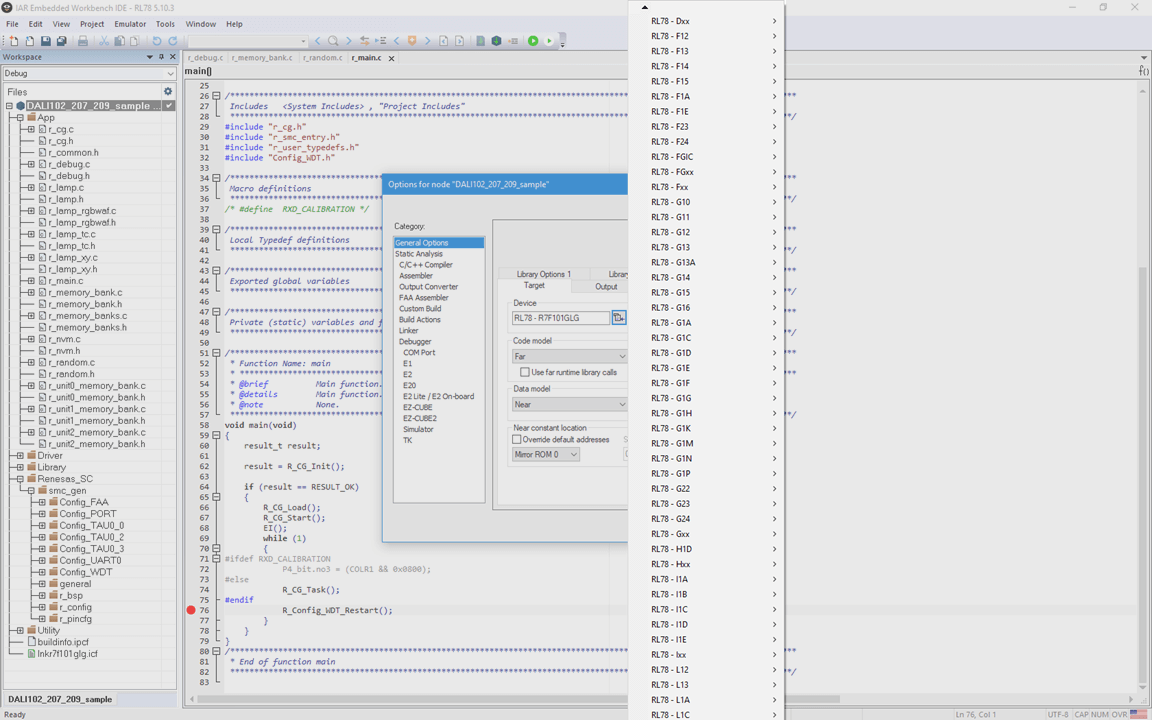
Task: Click Navigate Forward page icon
Action: coord(459,41)
